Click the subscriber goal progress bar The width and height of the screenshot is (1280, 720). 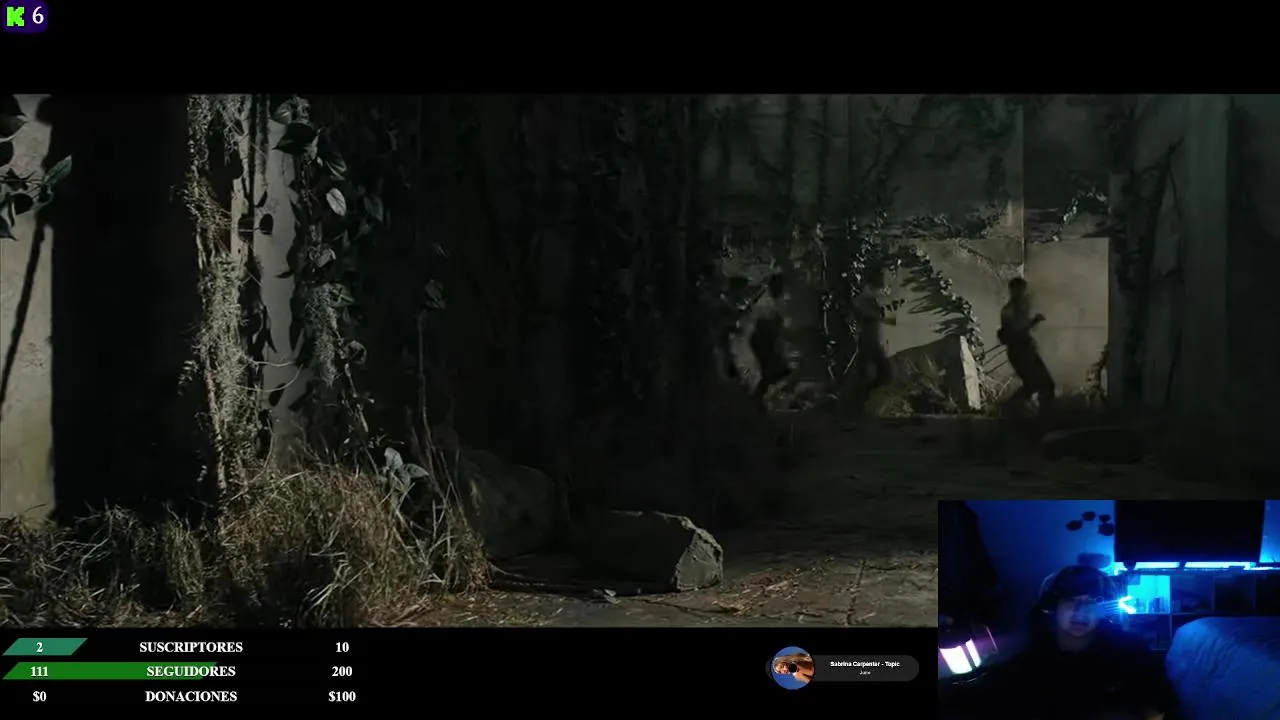pos(44,647)
